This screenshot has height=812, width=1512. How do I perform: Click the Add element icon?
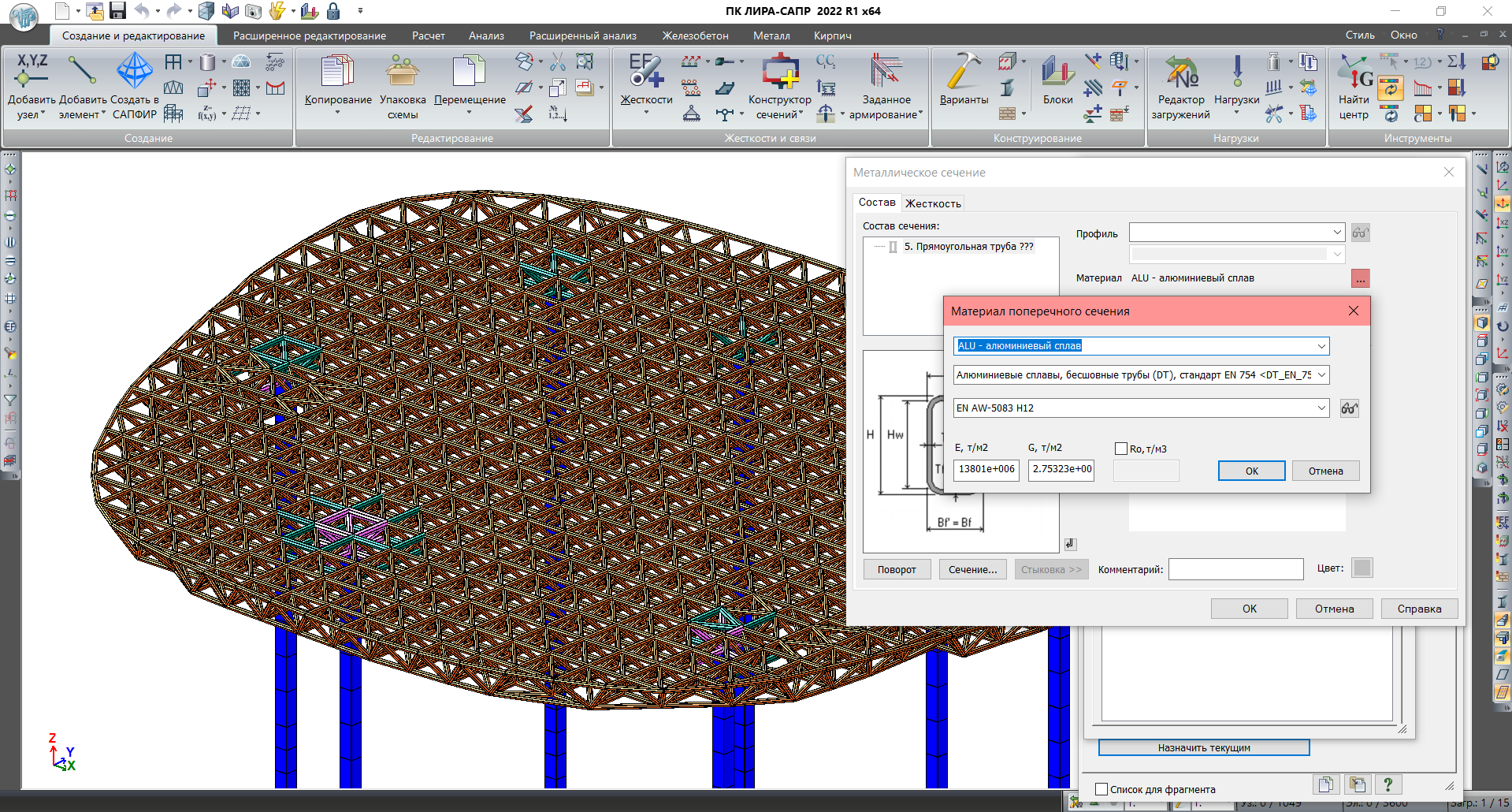click(x=82, y=71)
